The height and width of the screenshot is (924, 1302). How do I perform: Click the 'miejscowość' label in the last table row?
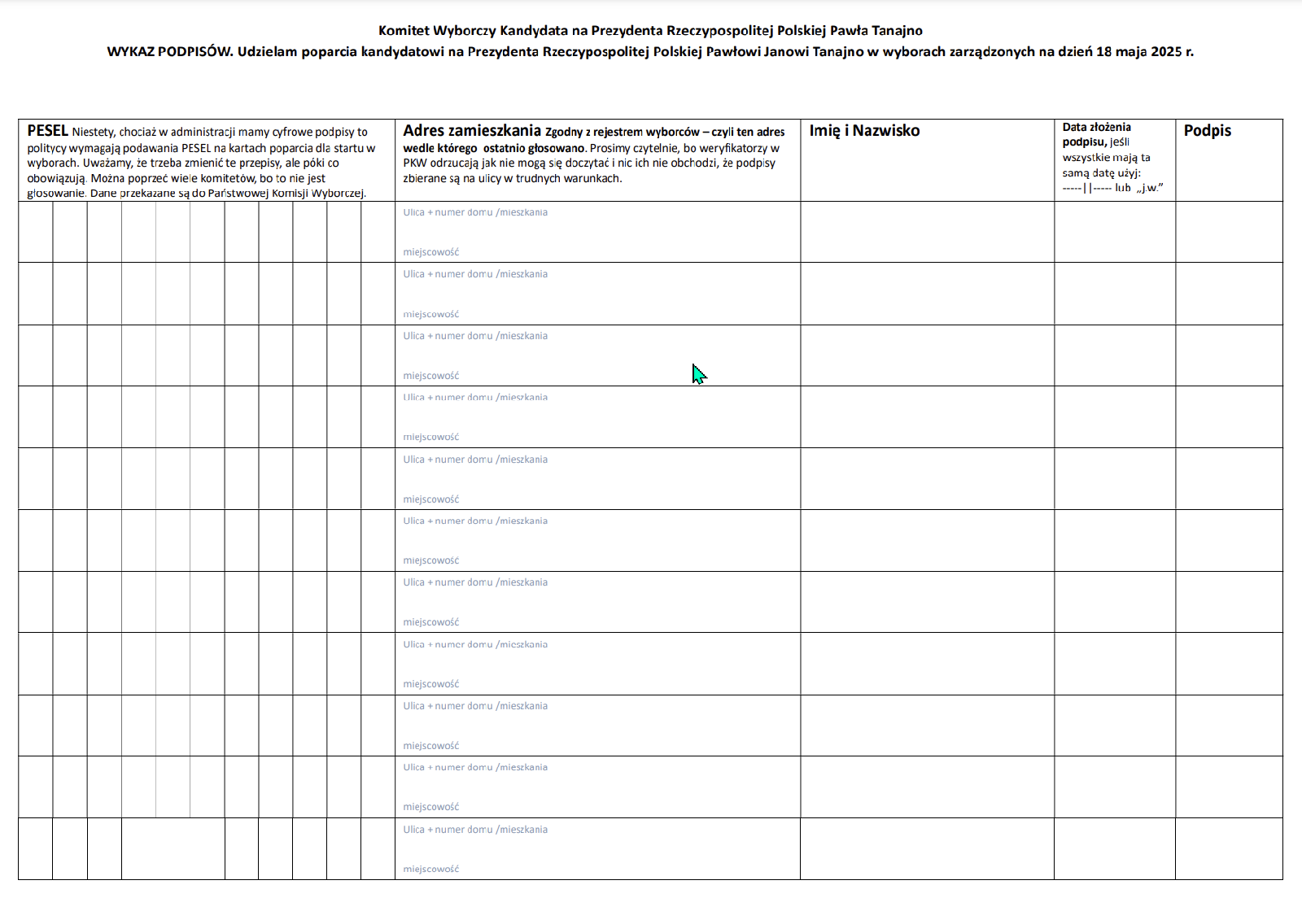[431, 869]
